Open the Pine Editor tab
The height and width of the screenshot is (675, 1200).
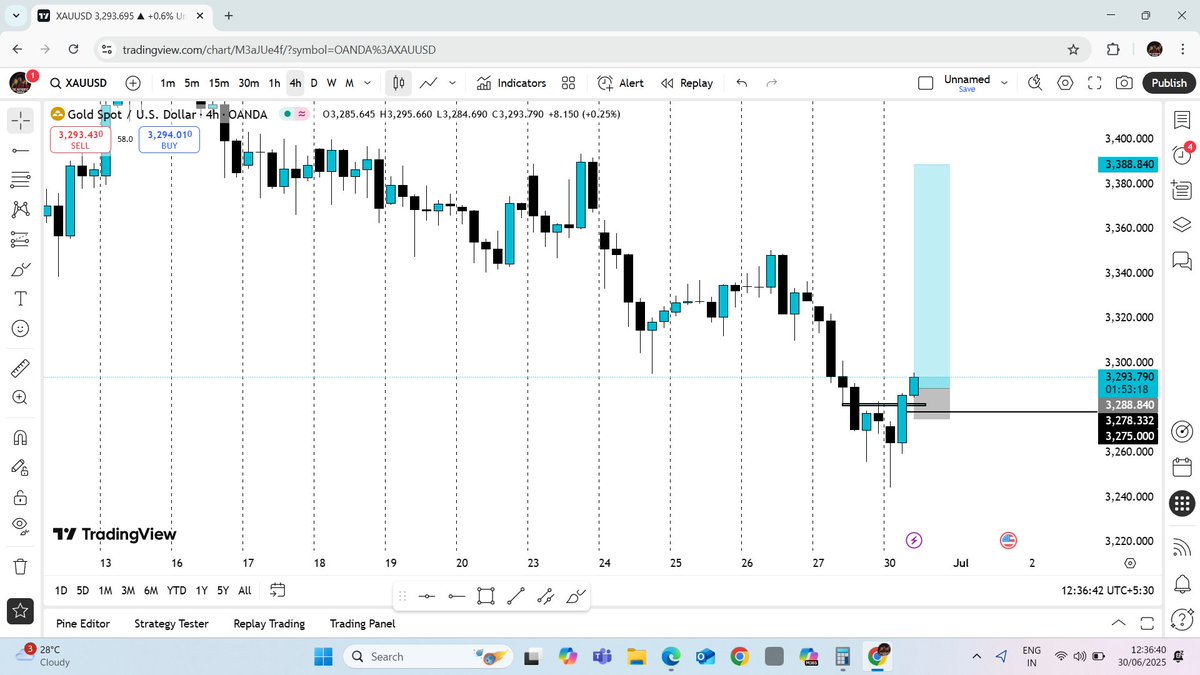(83, 623)
